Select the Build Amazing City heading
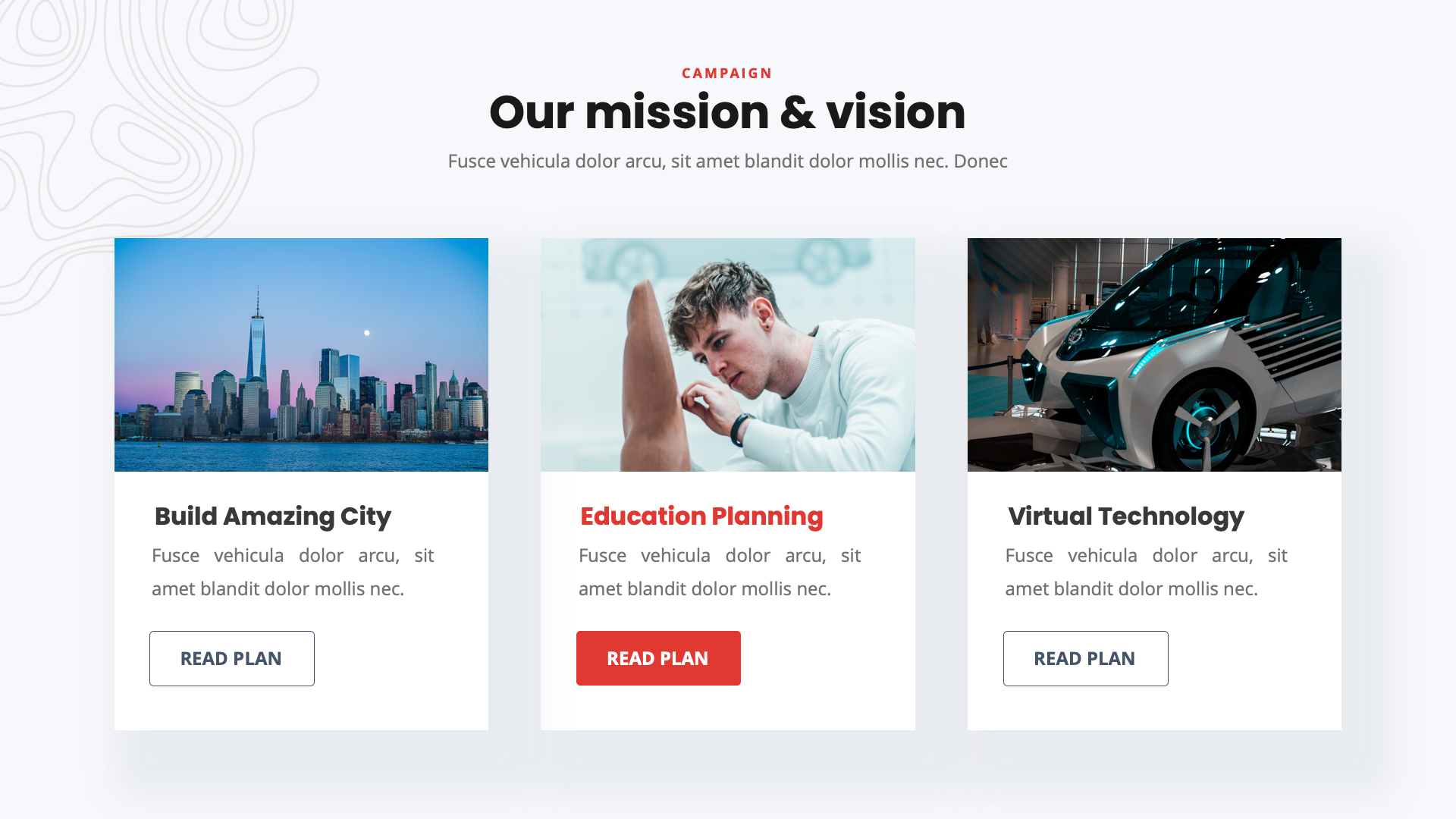 click(273, 516)
